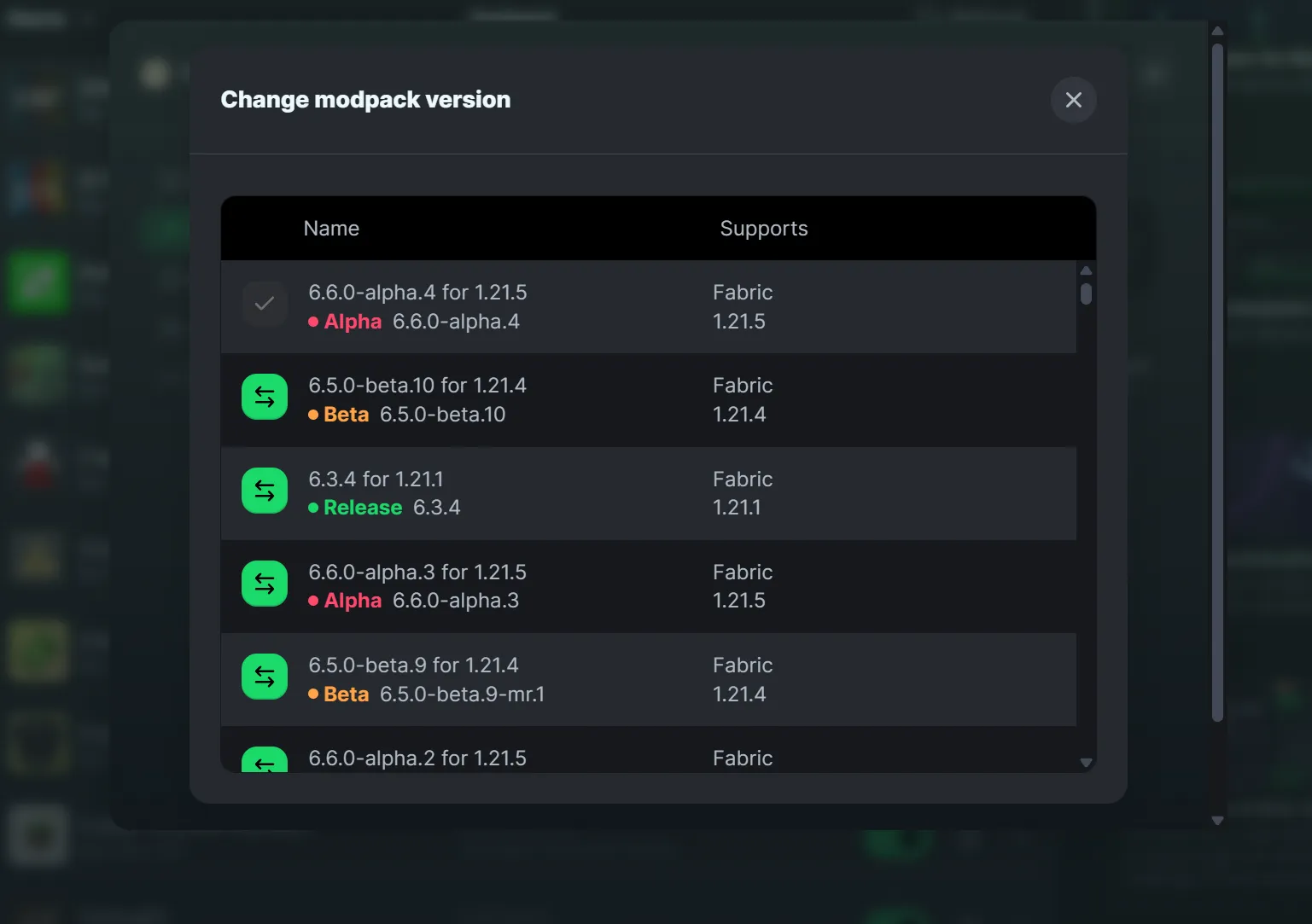The height and width of the screenshot is (924, 1312).
Task: Click switch icon for 6.5.0-beta.9
Action: 265,677
